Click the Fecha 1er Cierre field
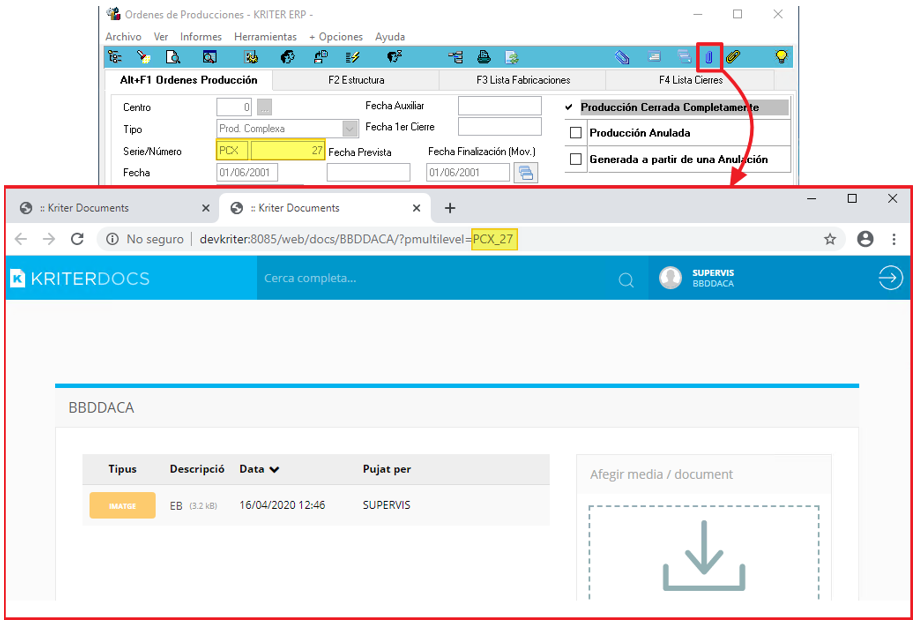The image size is (918, 624). pos(499,126)
